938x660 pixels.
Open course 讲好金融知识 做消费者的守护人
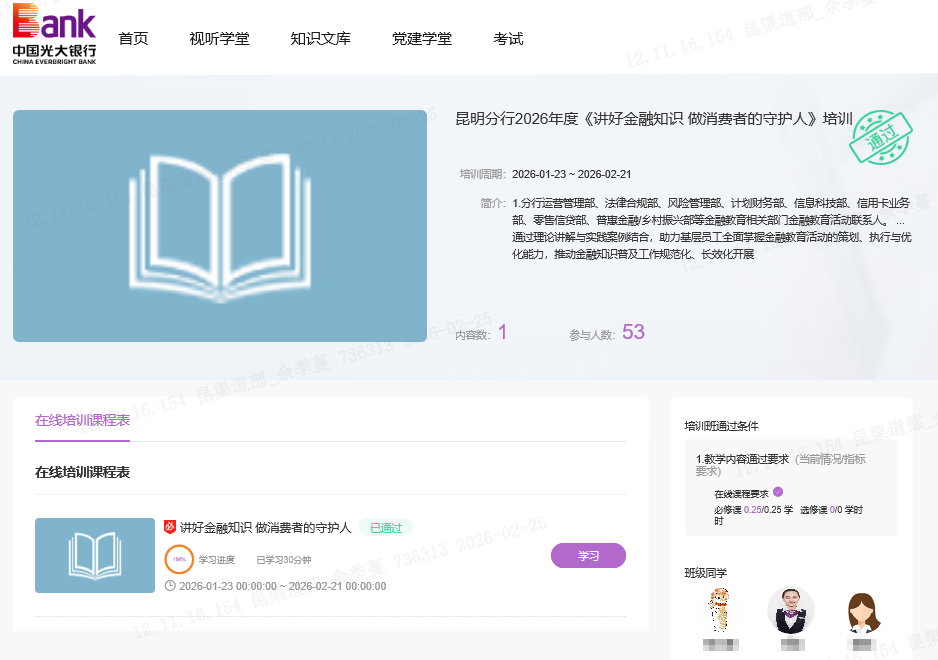265,527
